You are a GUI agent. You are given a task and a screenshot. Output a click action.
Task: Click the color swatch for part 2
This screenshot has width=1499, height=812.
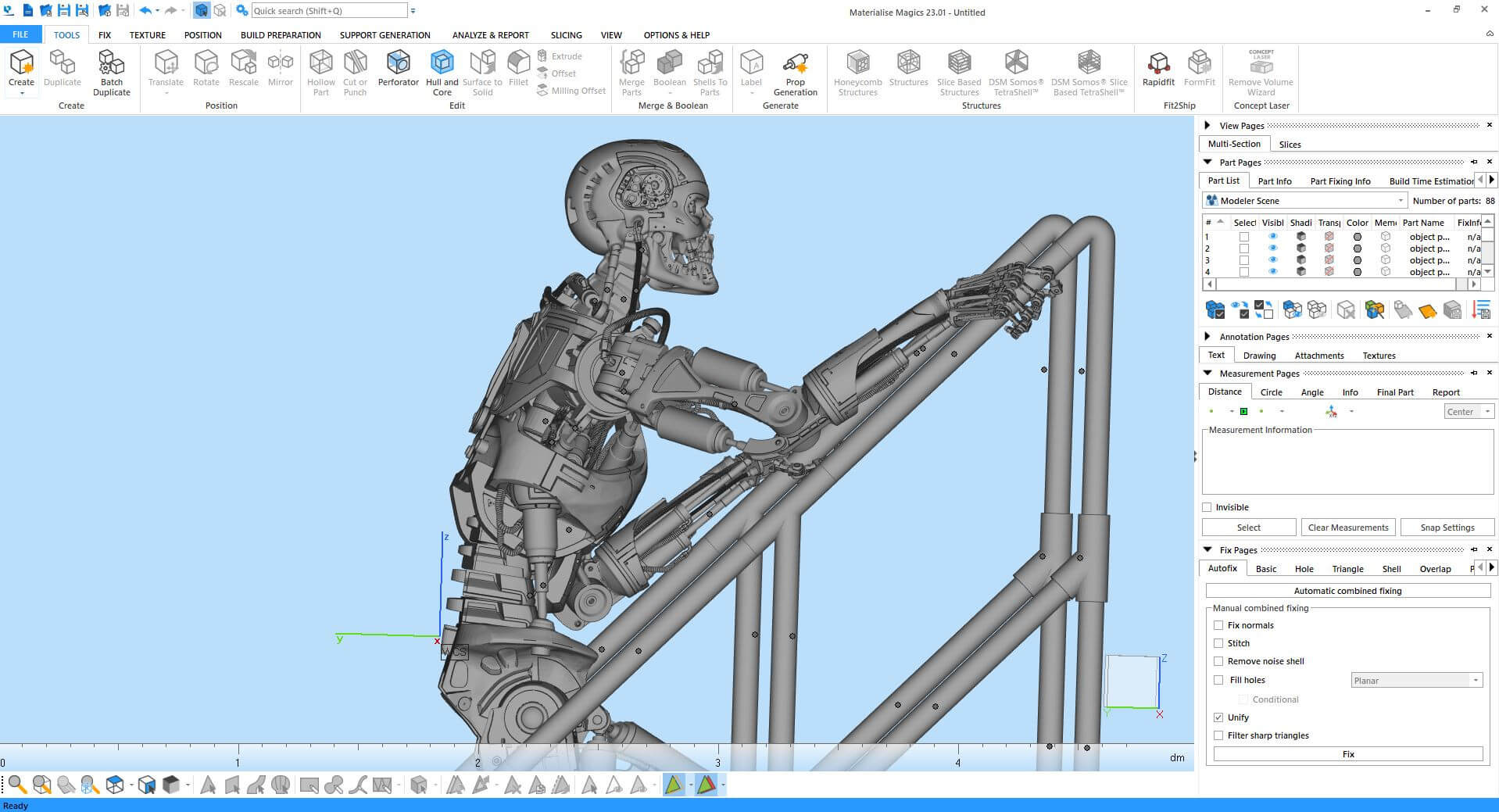pos(1358,249)
